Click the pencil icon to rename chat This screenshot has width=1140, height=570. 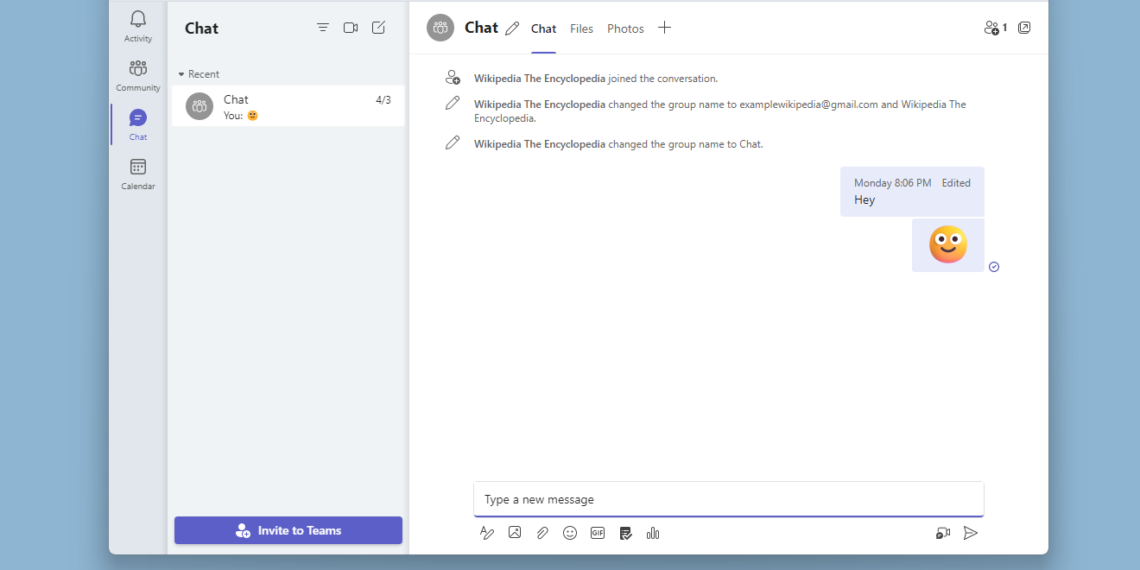point(512,28)
